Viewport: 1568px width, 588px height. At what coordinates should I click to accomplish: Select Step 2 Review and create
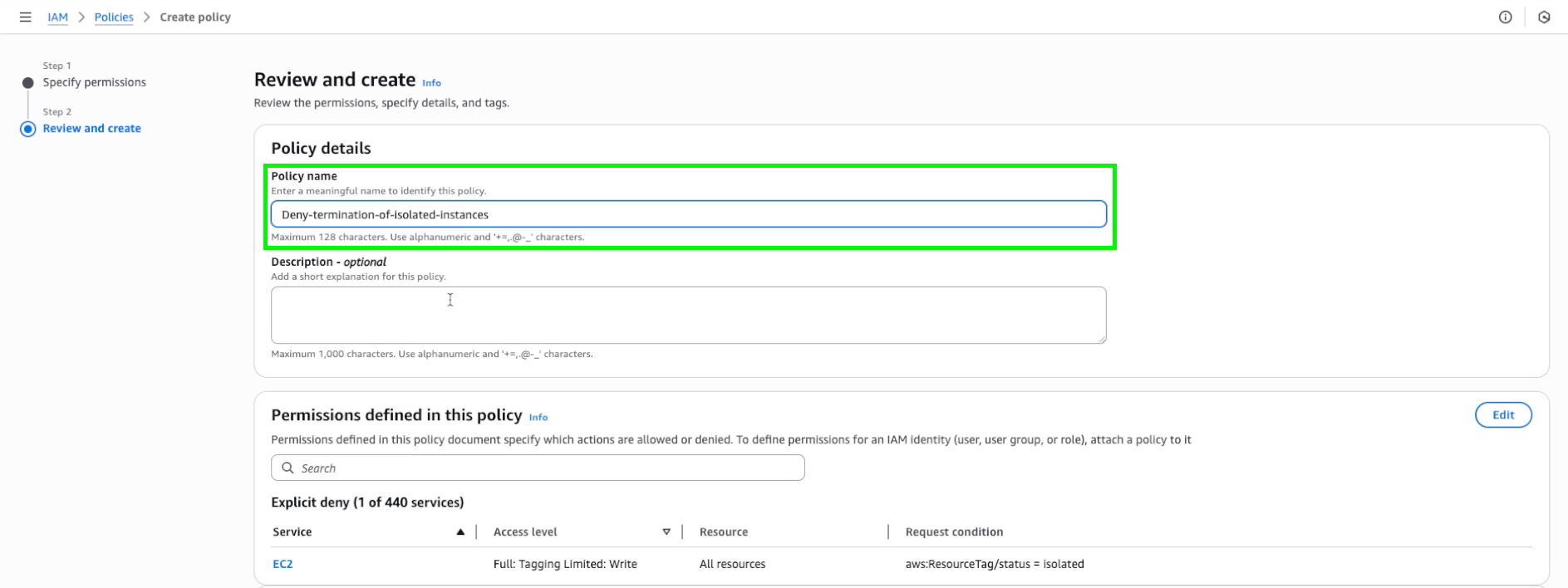pyautogui.click(x=91, y=128)
